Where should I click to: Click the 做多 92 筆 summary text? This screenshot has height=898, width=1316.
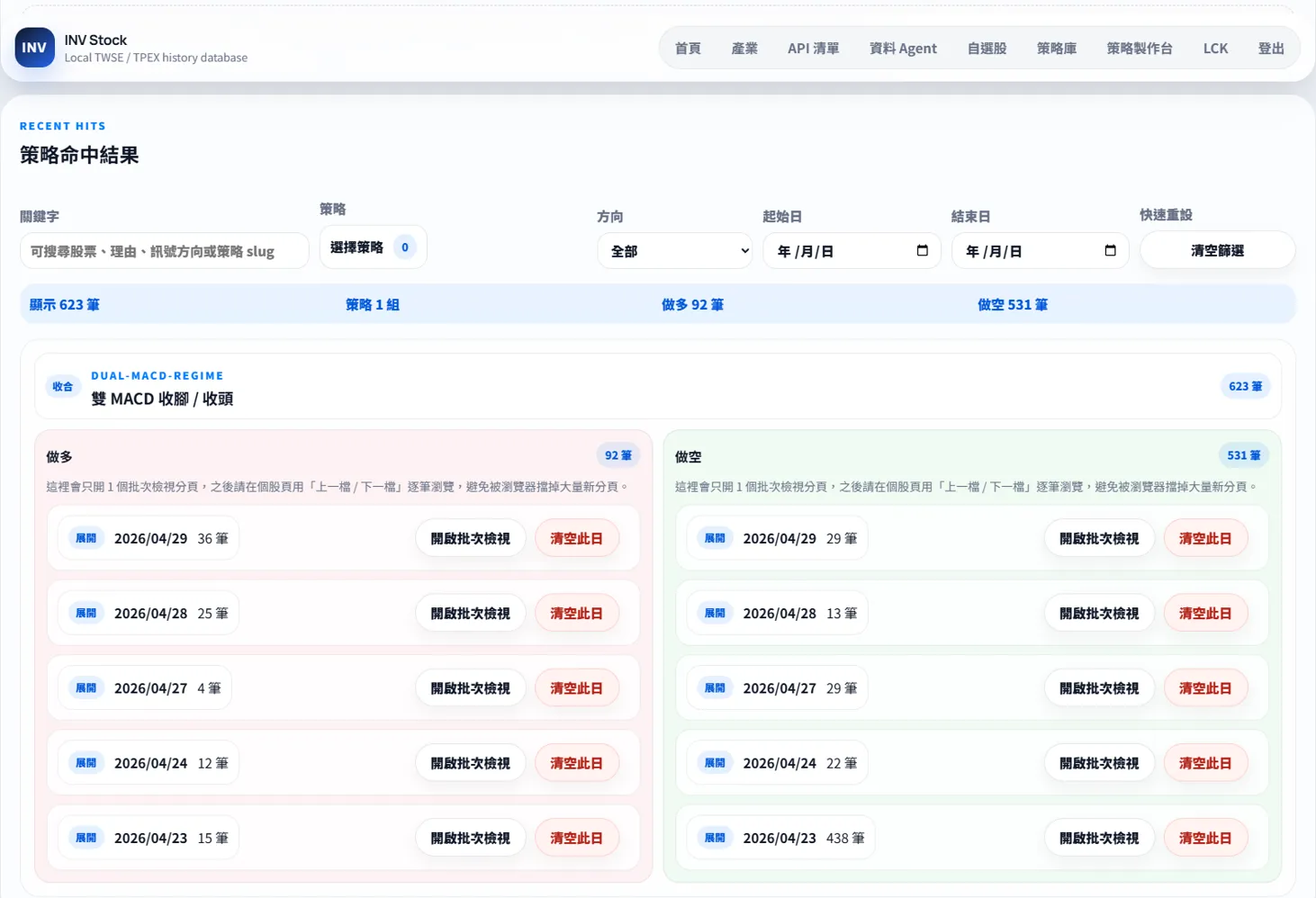(x=692, y=305)
